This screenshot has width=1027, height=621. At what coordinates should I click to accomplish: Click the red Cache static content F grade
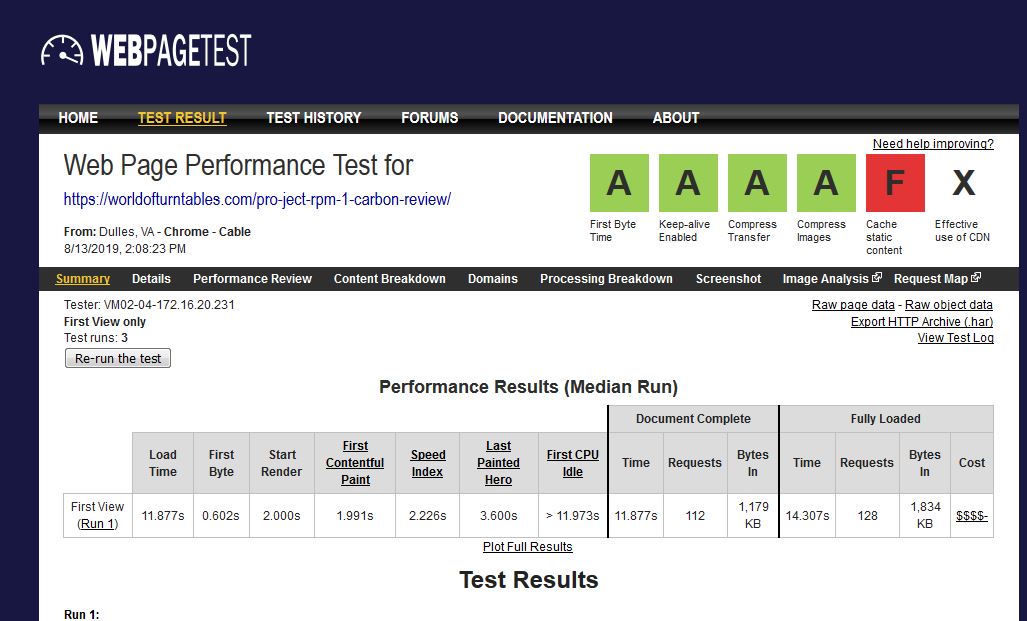pos(895,184)
